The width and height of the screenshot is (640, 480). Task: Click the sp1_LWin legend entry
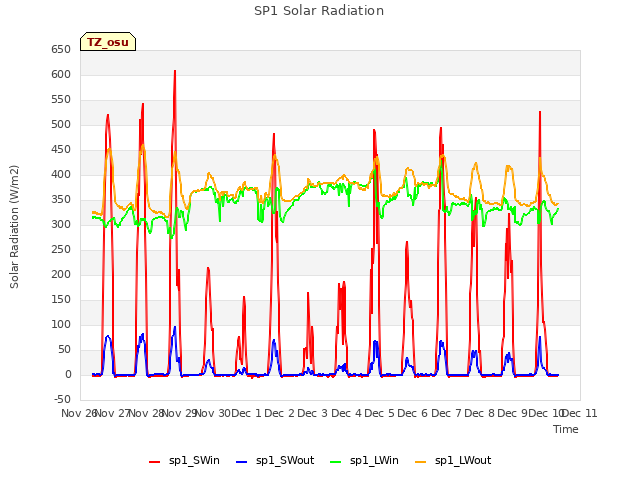pos(364,461)
